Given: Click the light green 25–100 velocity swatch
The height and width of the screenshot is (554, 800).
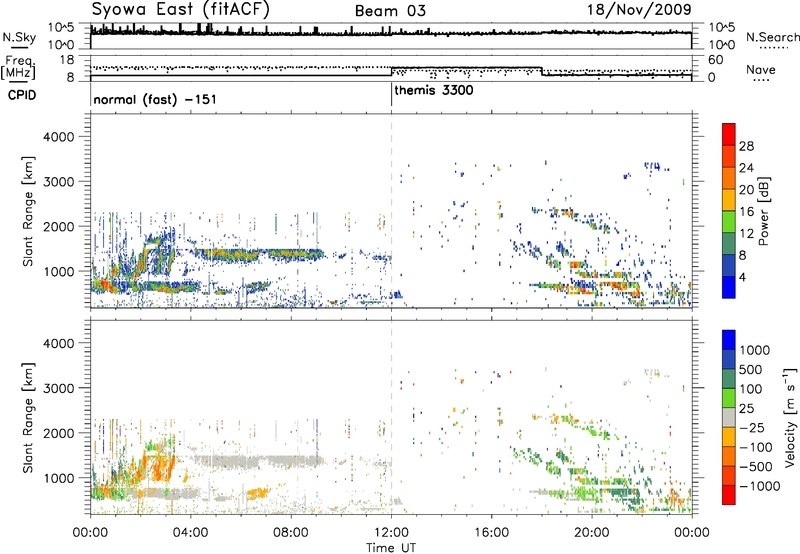Looking at the screenshot, I should 729,398.
